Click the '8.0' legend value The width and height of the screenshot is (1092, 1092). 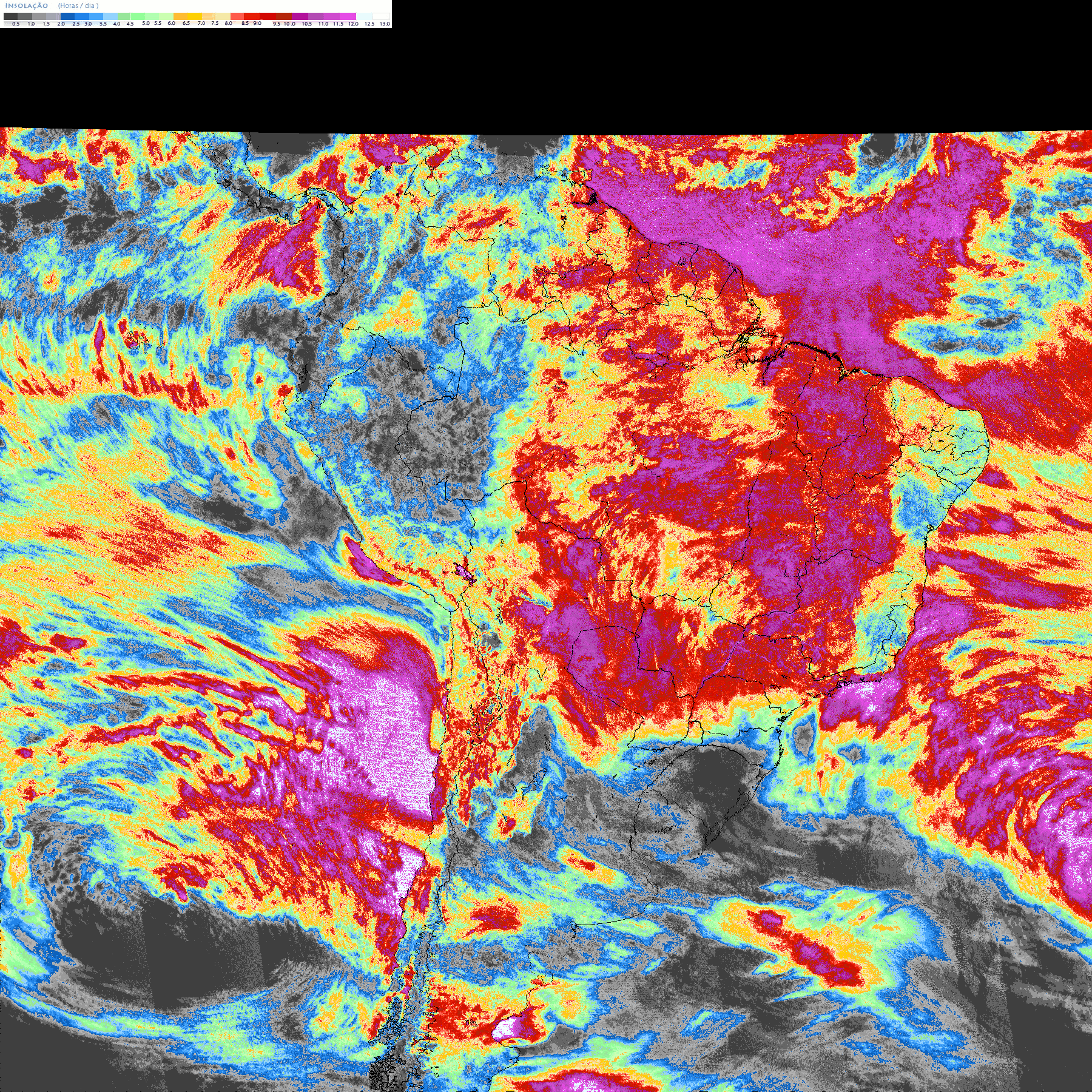click(228, 23)
